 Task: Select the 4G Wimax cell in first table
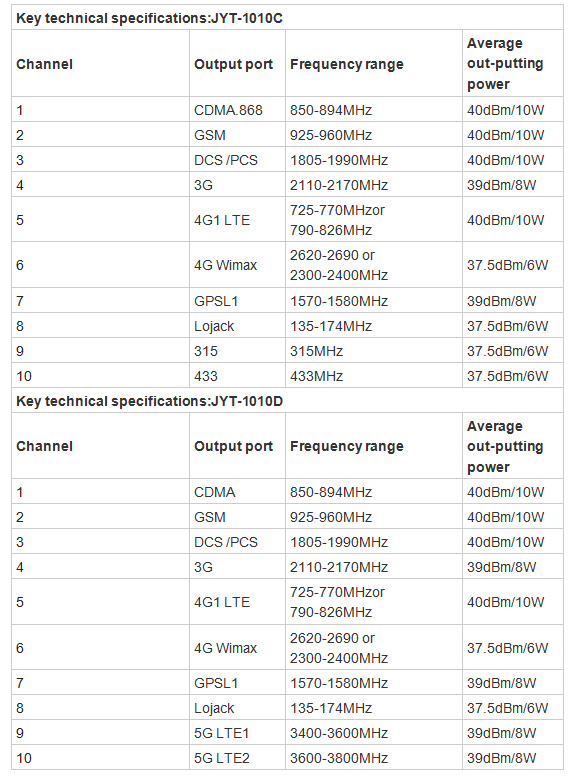pos(238,265)
